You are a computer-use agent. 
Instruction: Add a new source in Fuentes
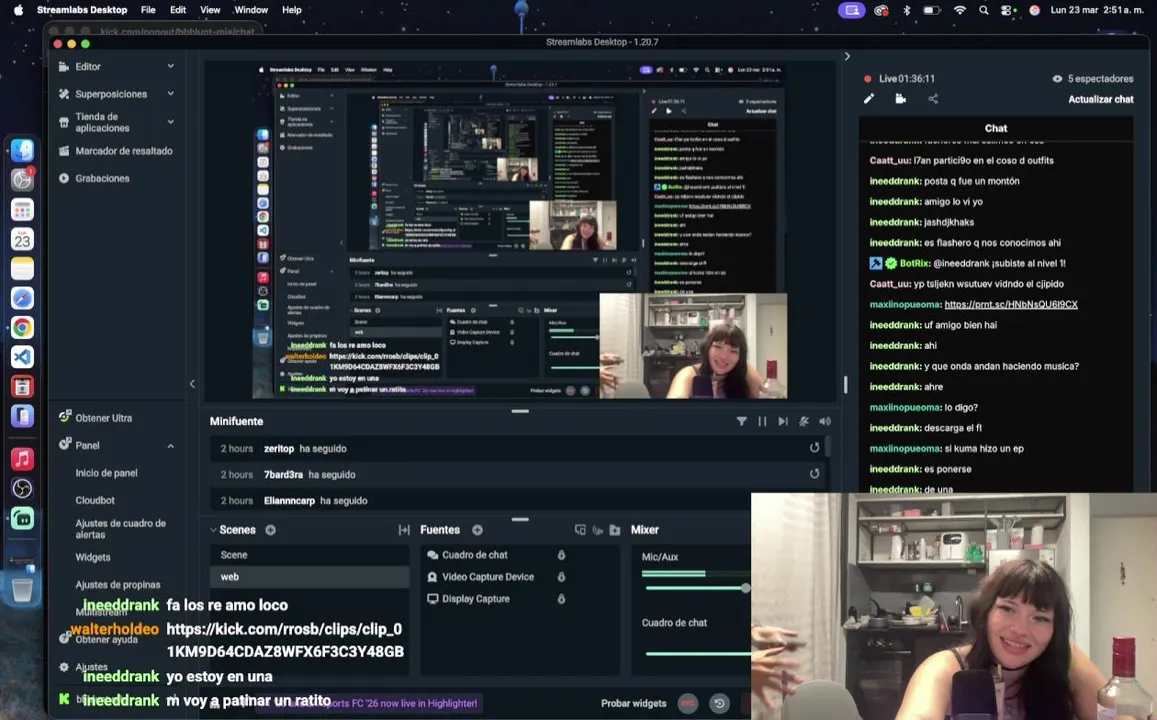tap(477, 530)
